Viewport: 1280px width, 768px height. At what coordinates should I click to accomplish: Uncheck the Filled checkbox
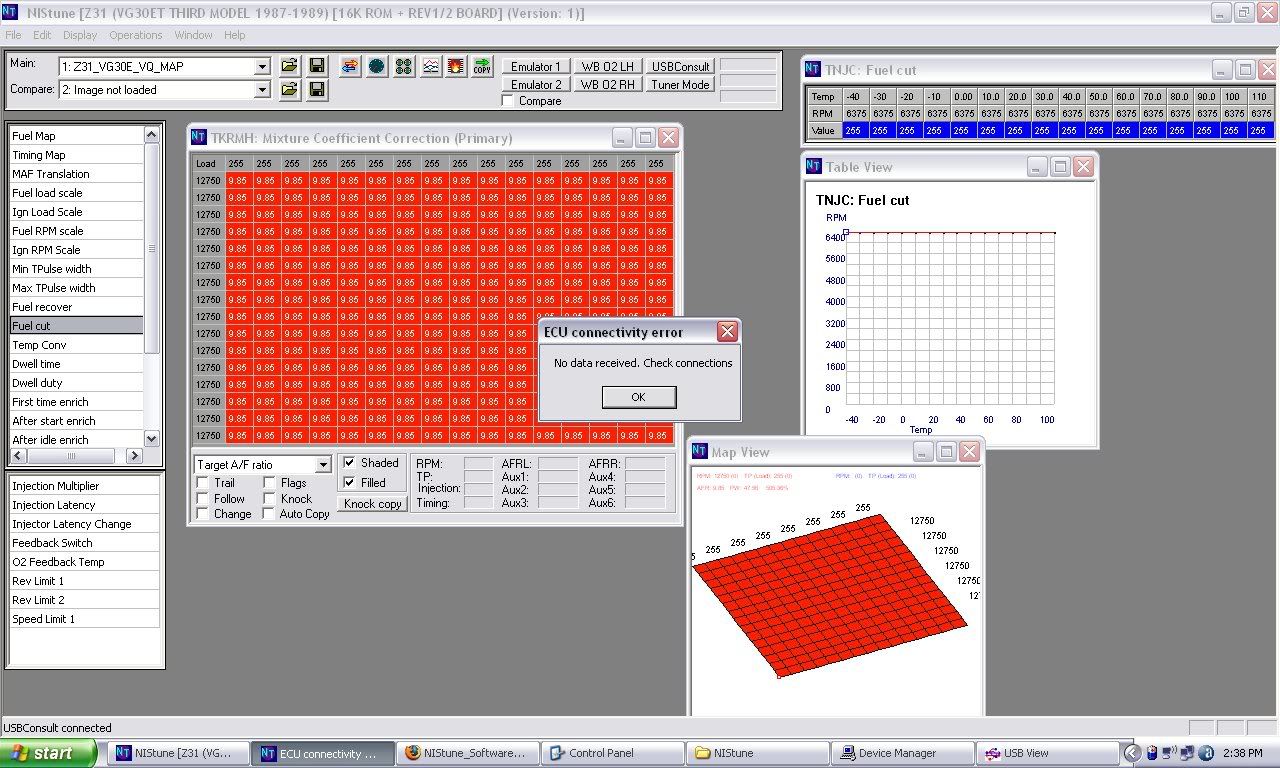(x=348, y=483)
